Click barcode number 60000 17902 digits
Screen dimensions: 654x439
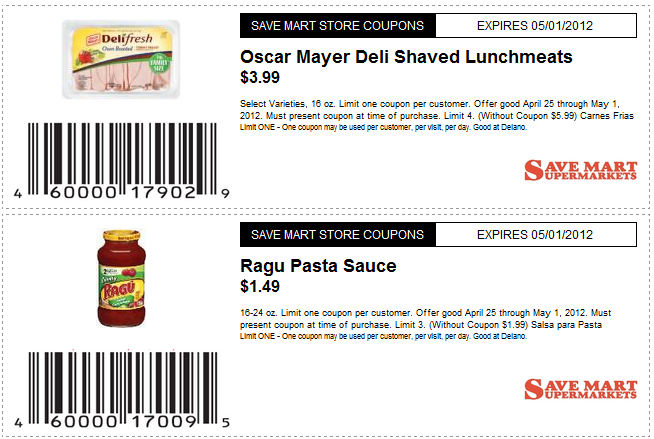tap(123, 193)
